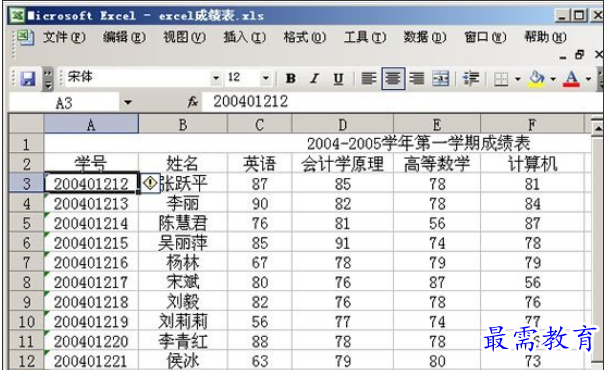
Task: Click header cell 学号
Action: [x=91, y=164]
